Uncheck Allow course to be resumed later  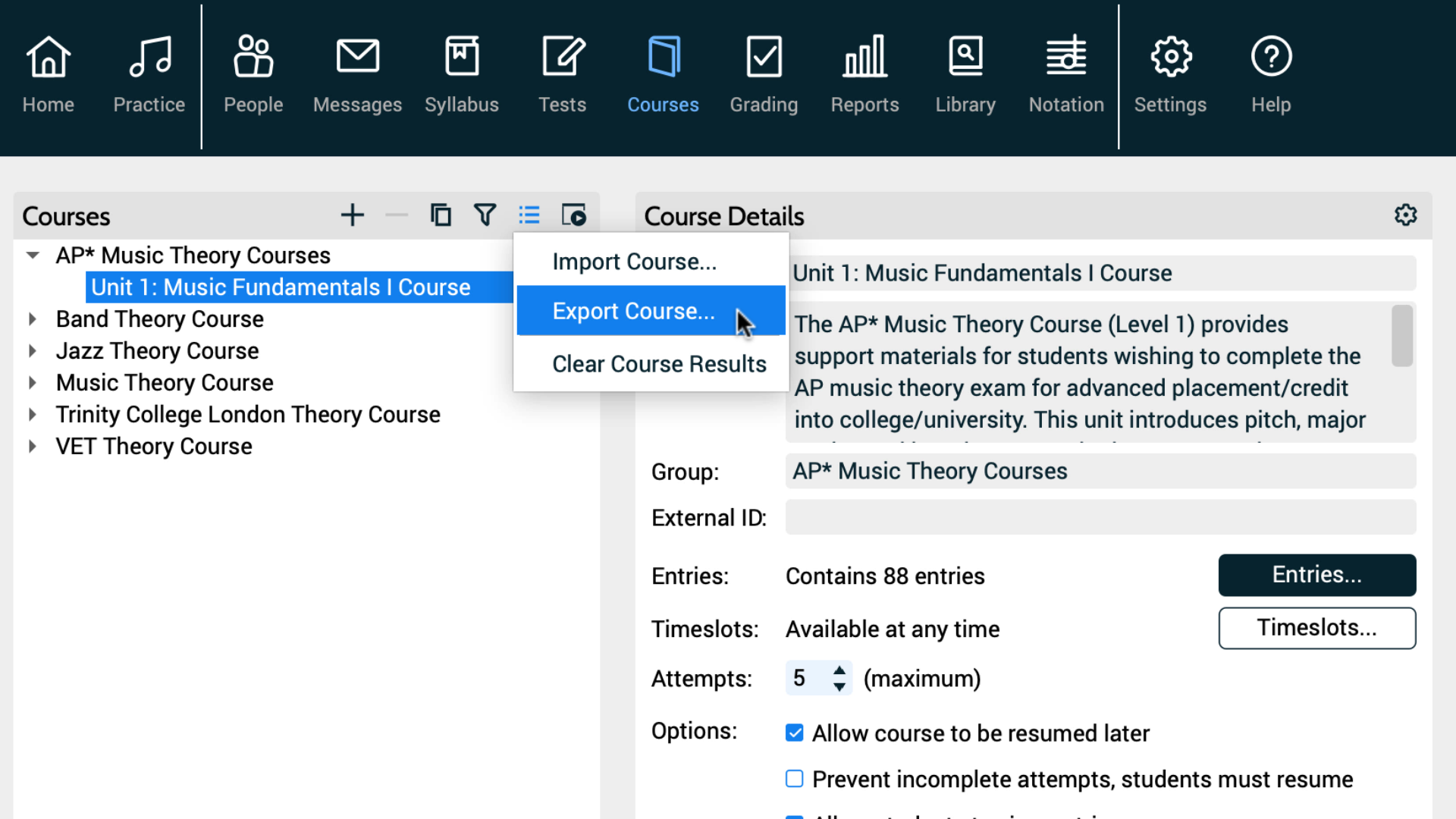click(x=794, y=733)
